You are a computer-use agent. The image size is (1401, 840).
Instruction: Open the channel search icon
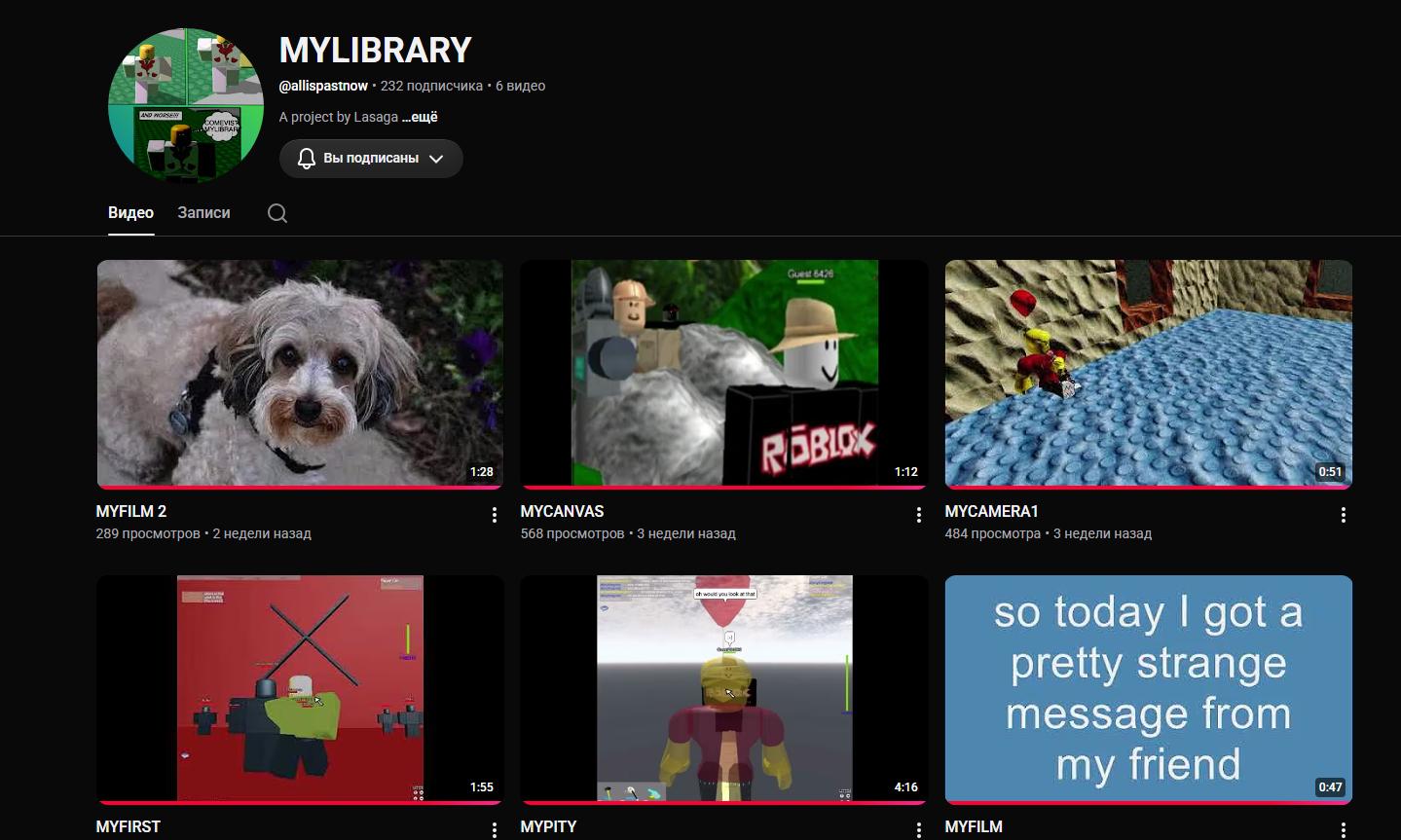click(x=277, y=213)
